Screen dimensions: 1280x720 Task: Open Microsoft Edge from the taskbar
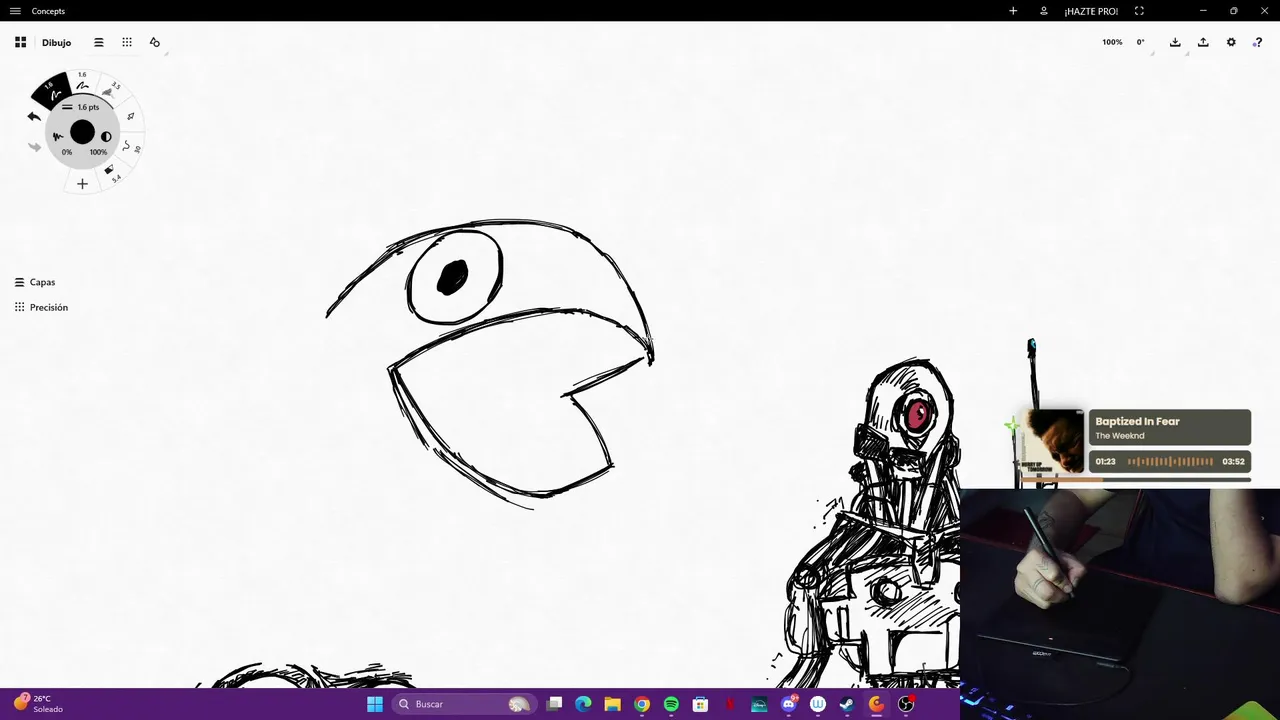(x=583, y=704)
